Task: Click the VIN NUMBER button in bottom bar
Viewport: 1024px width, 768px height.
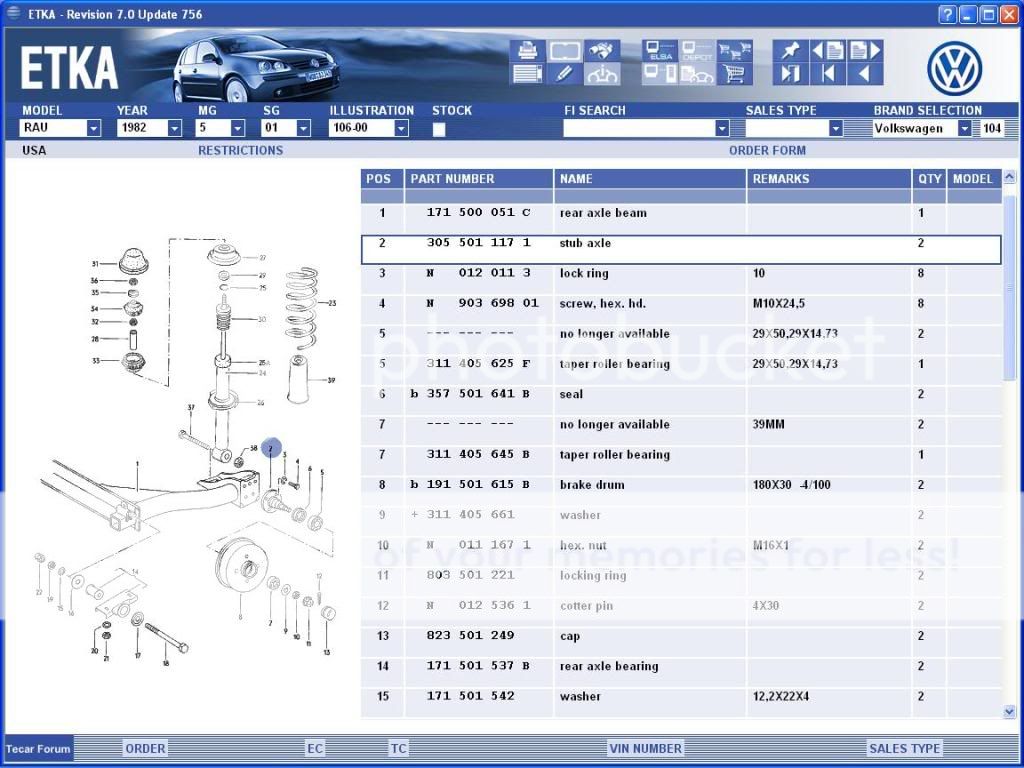Action: click(645, 748)
